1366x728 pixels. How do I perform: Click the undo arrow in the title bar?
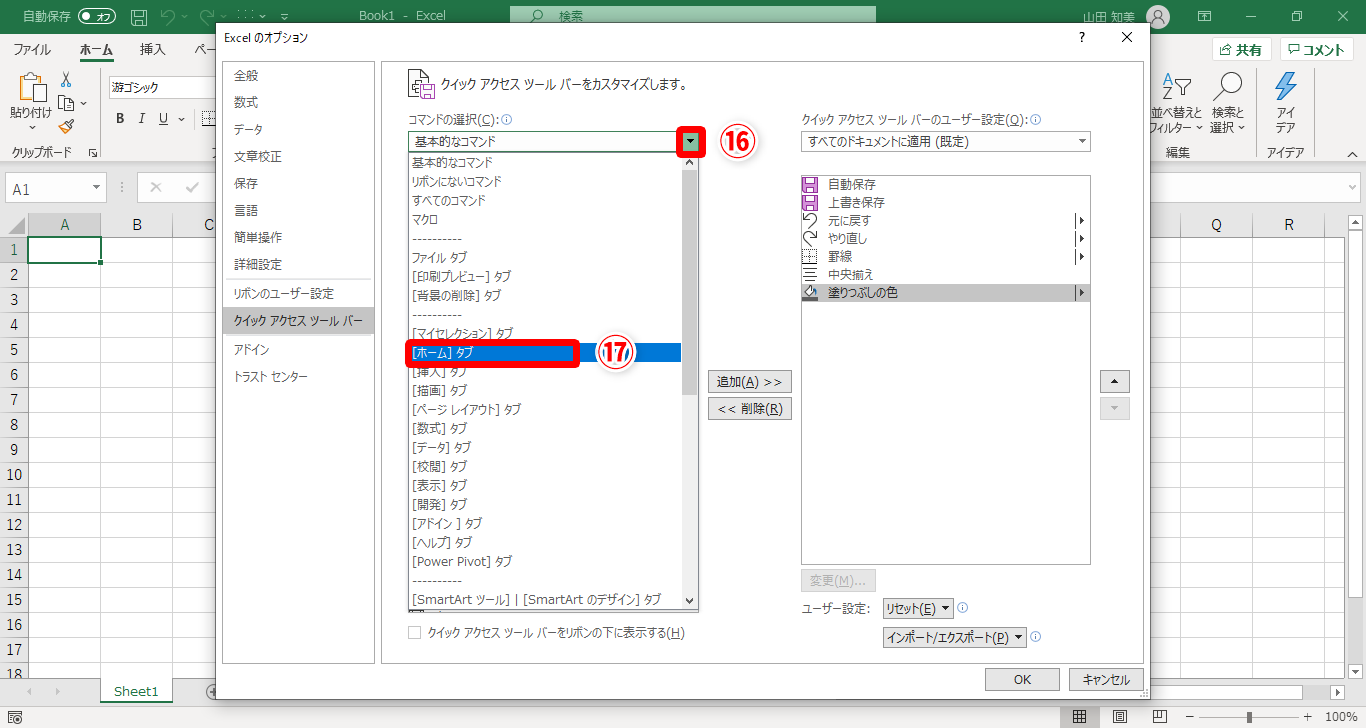click(x=168, y=17)
